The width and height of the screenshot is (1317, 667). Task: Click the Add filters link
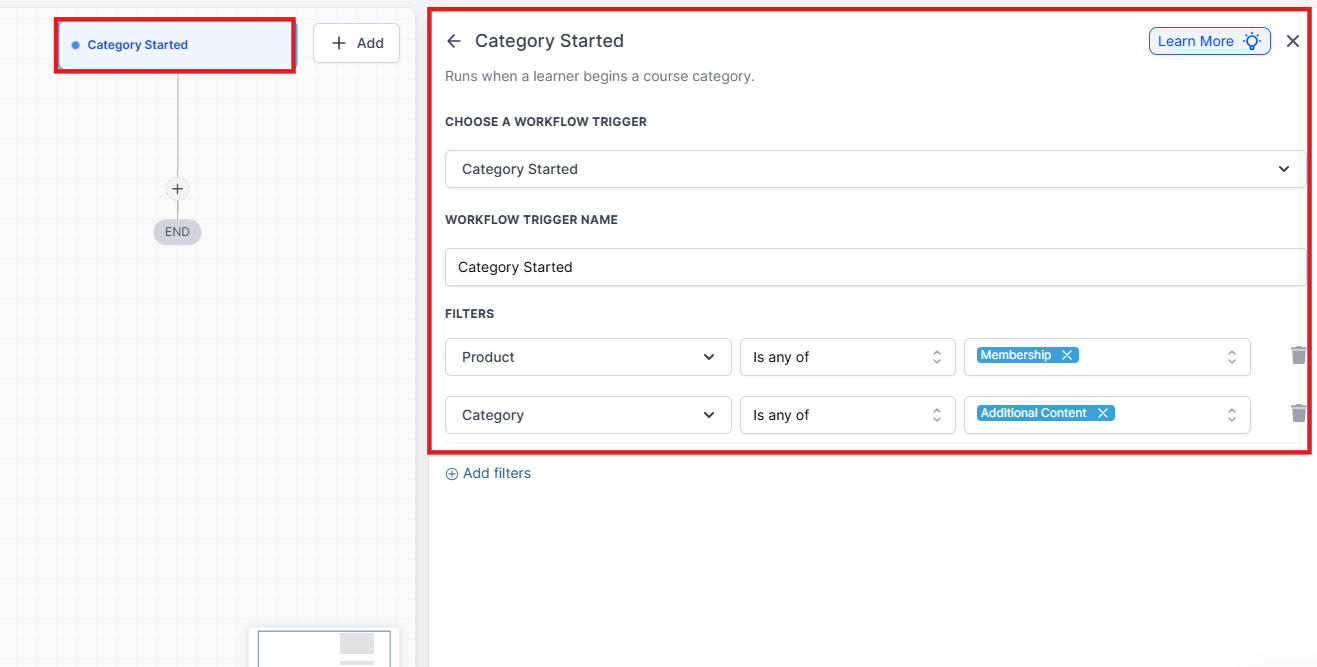click(x=488, y=473)
